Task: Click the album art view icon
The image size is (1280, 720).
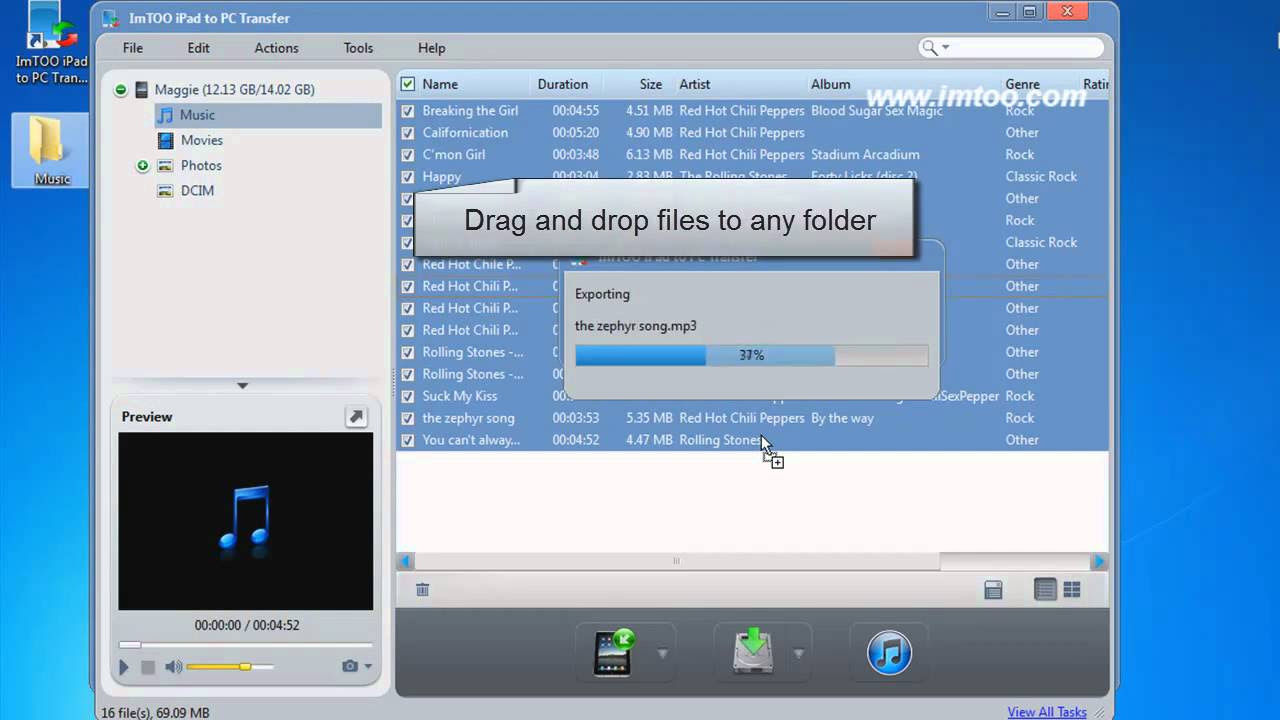Action: [x=993, y=590]
